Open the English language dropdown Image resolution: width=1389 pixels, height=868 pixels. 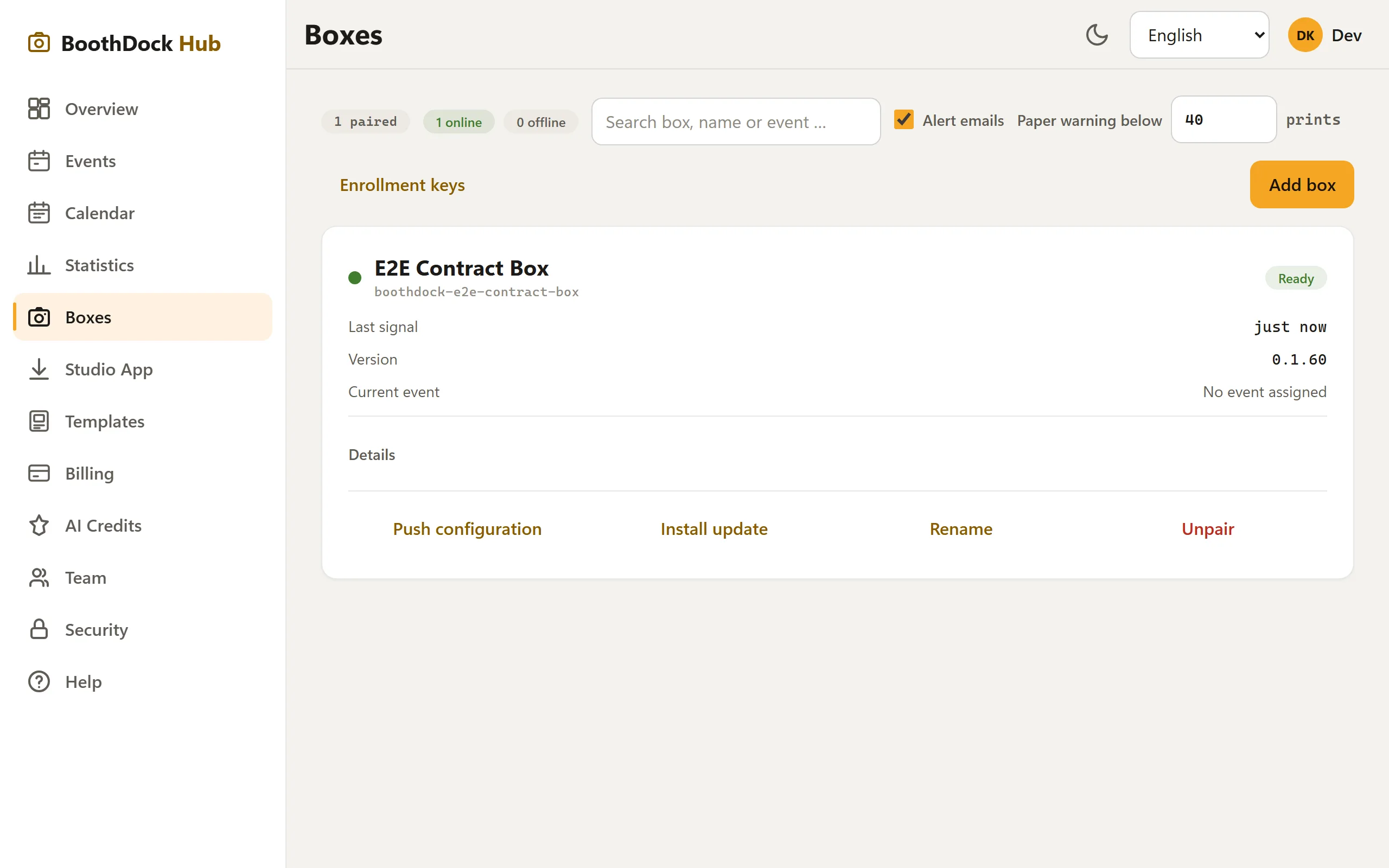(x=1199, y=35)
